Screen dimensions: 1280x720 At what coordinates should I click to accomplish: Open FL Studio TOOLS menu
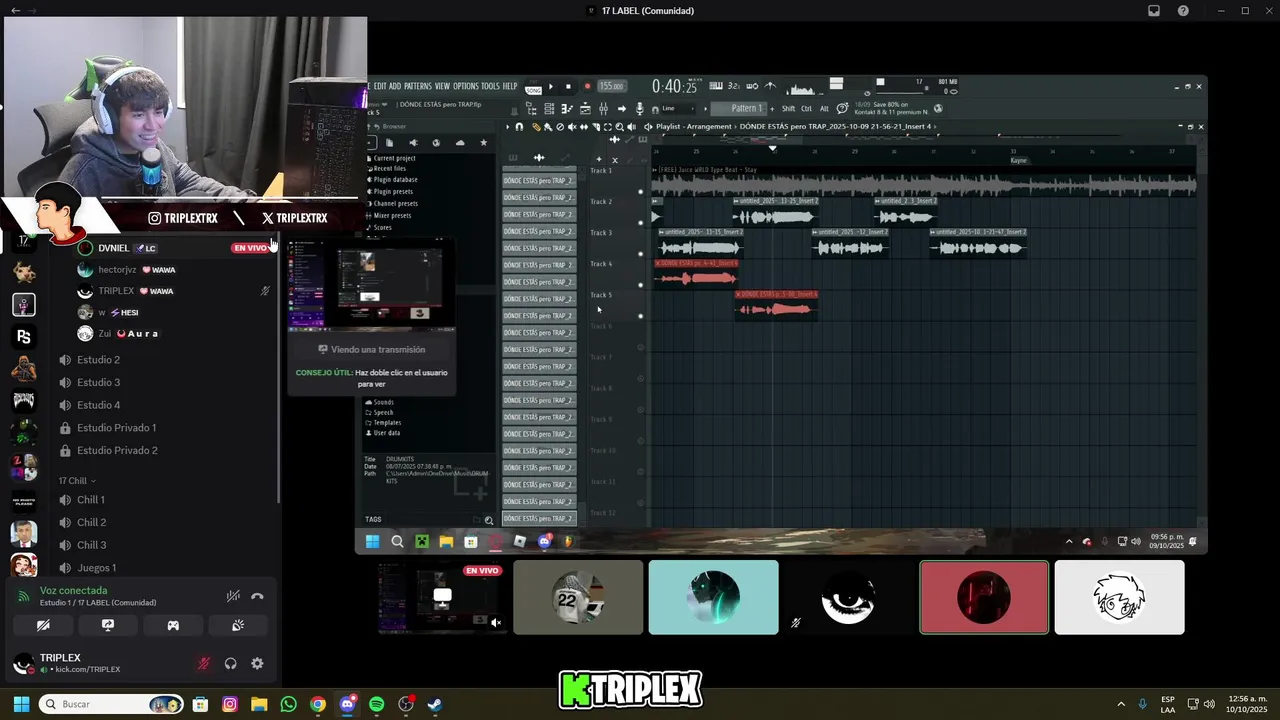490,86
